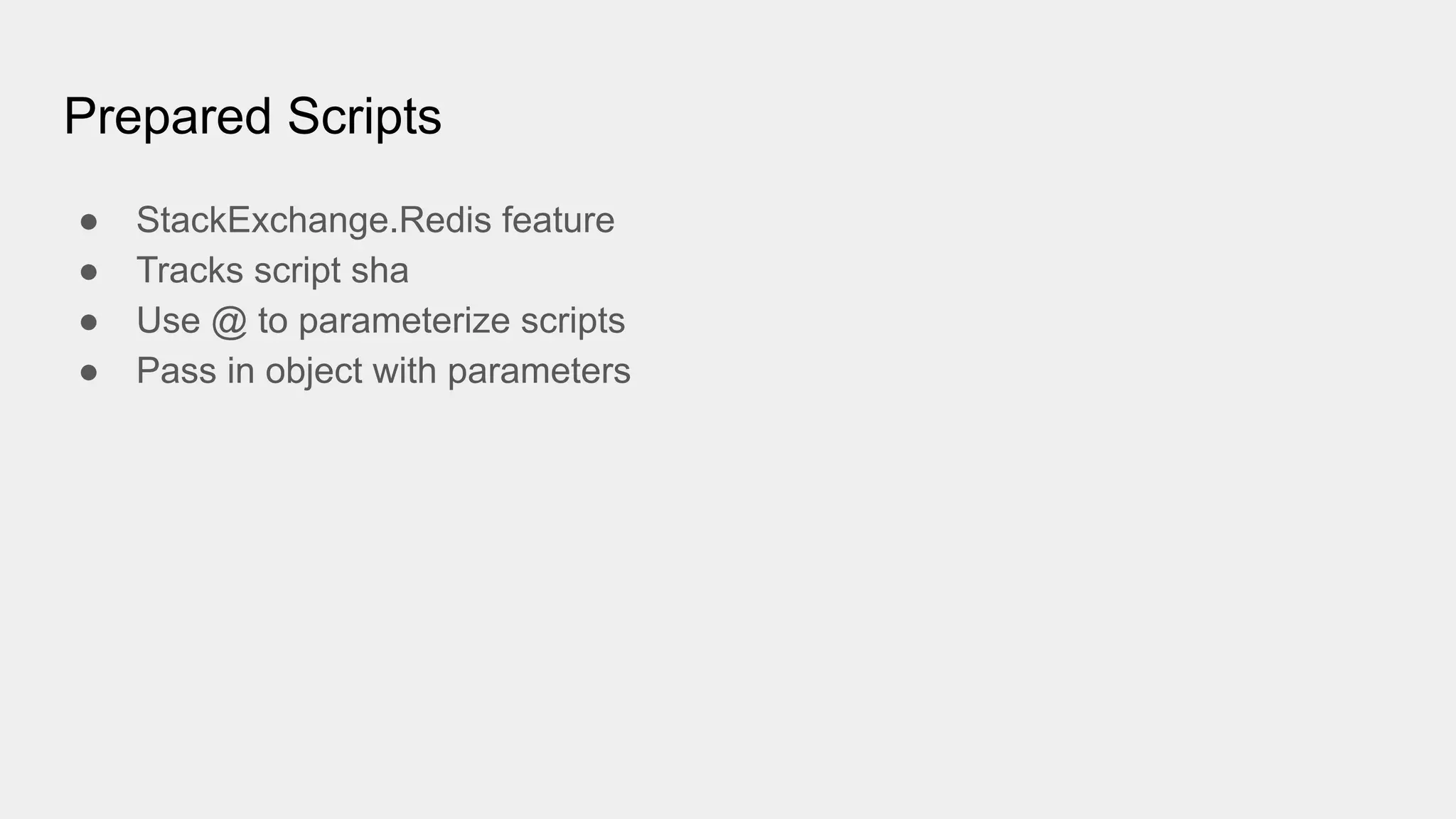Click the @ symbol in third bullet
The image size is (1456, 819).
(x=229, y=321)
